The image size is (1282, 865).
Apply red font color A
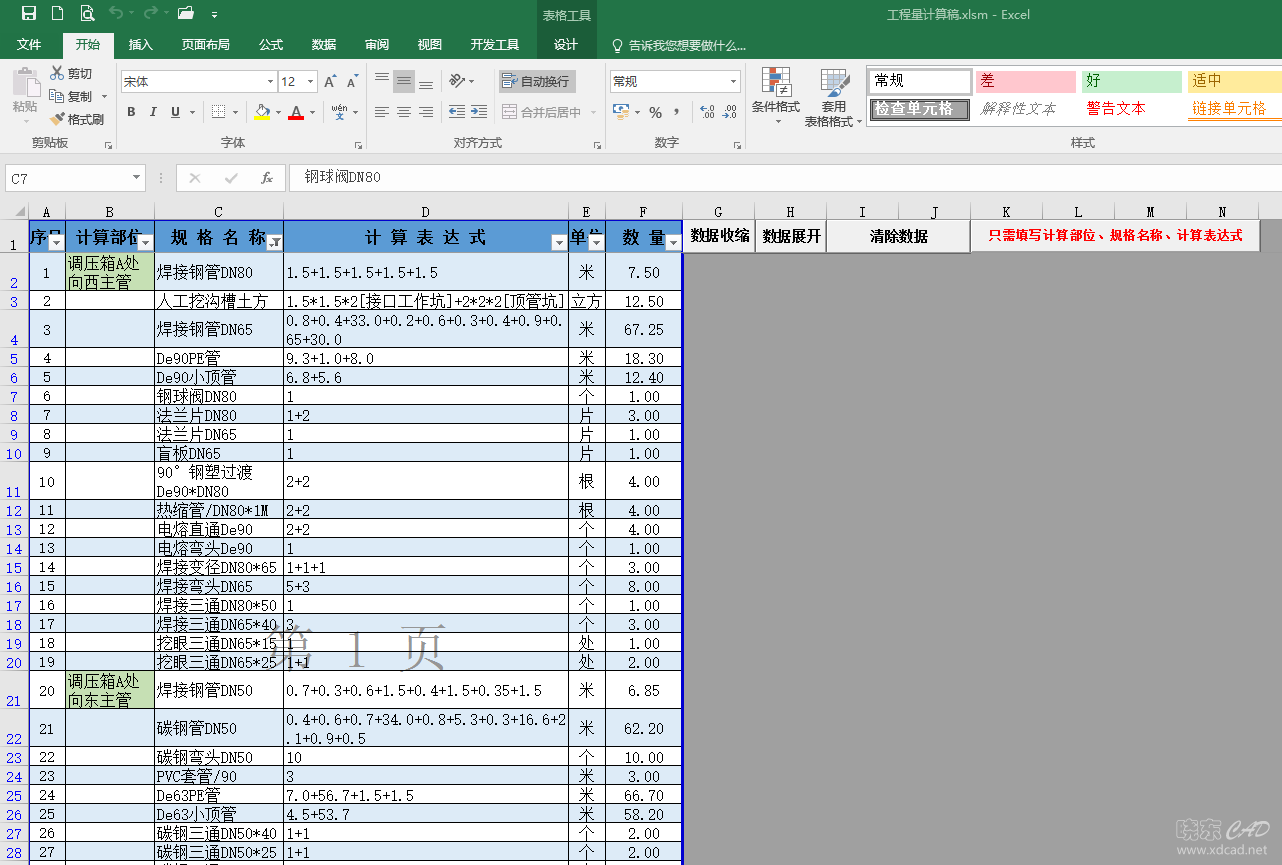pyautogui.click(x=295, y=113)
